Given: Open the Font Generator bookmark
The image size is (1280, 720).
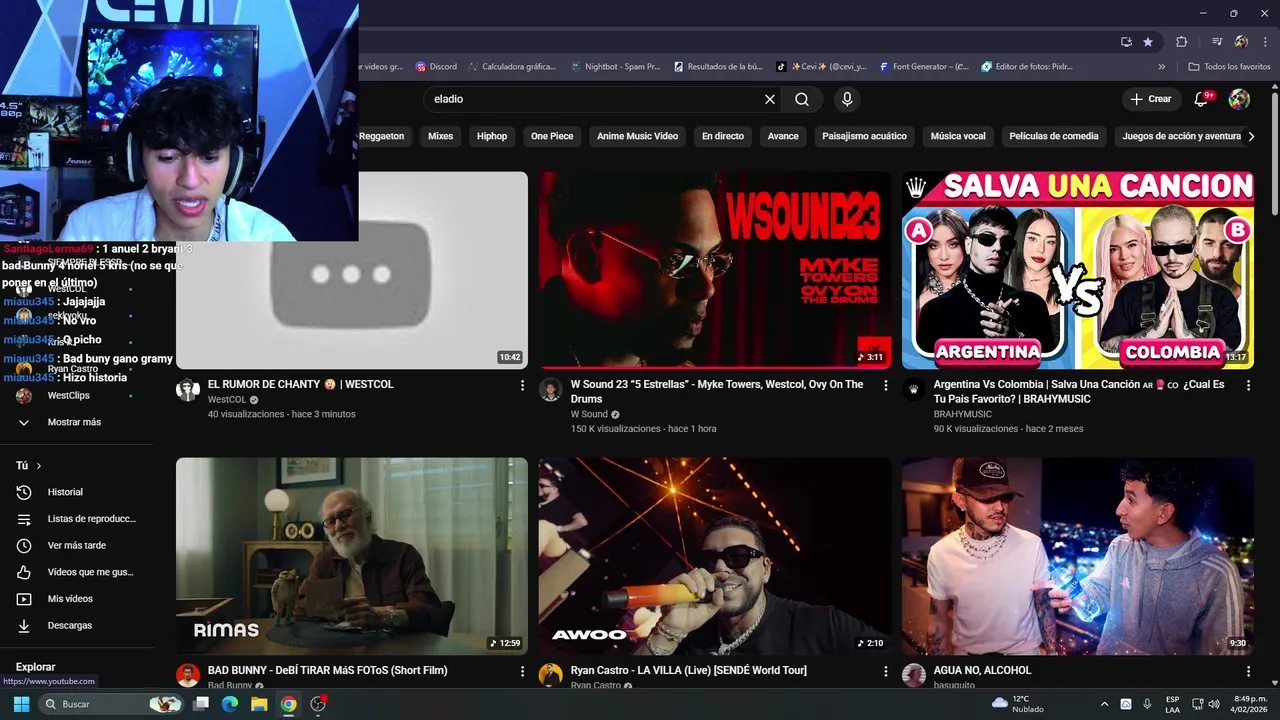Looking at the screenshot, I should click(x=924, y=67).
